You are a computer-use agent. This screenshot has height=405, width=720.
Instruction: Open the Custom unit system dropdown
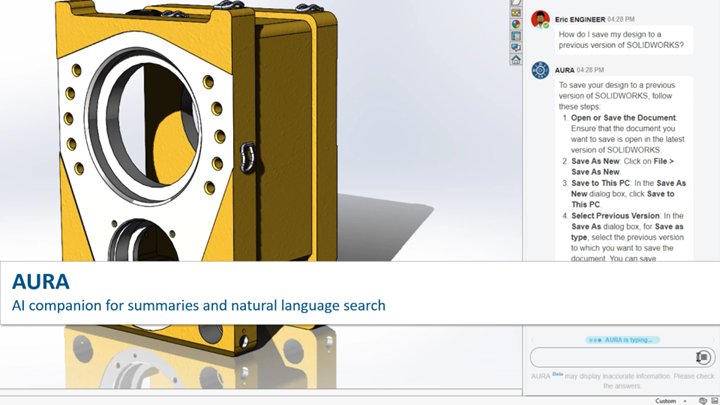pyautogui.click(x=670, y=401)
